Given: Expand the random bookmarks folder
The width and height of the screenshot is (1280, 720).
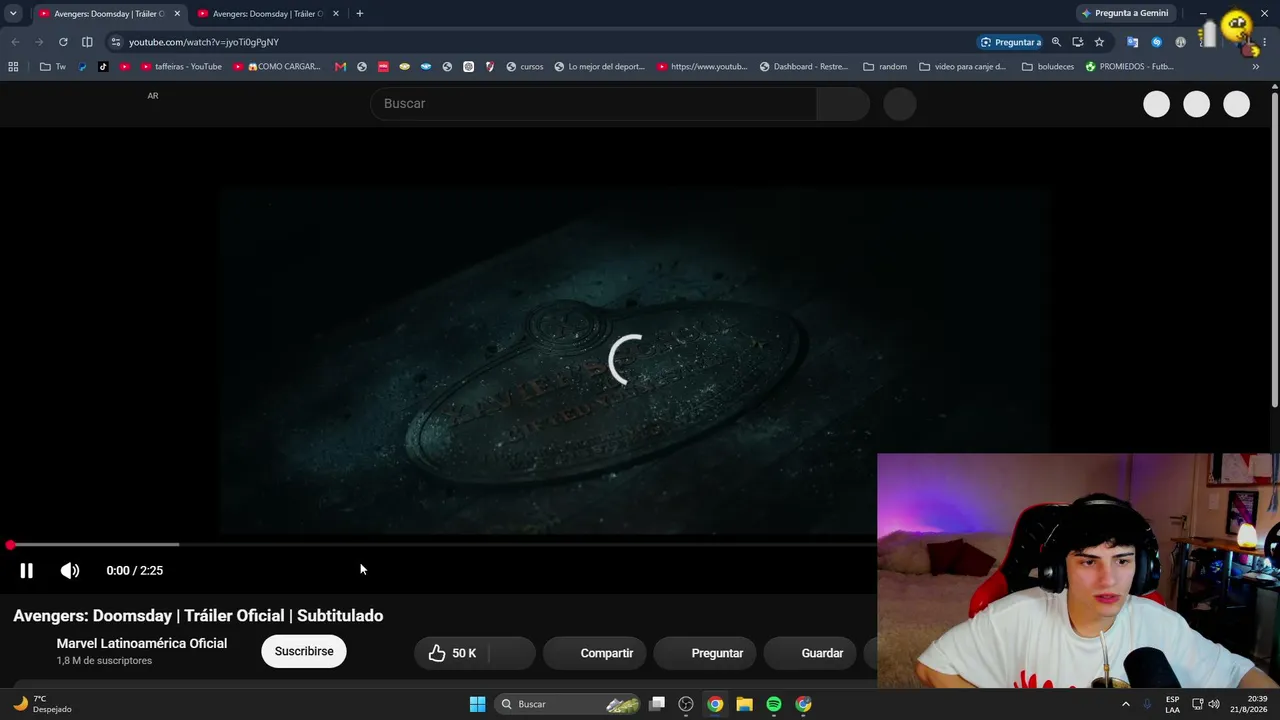Looking at the screenshot, I should click(x=885, y=67).
